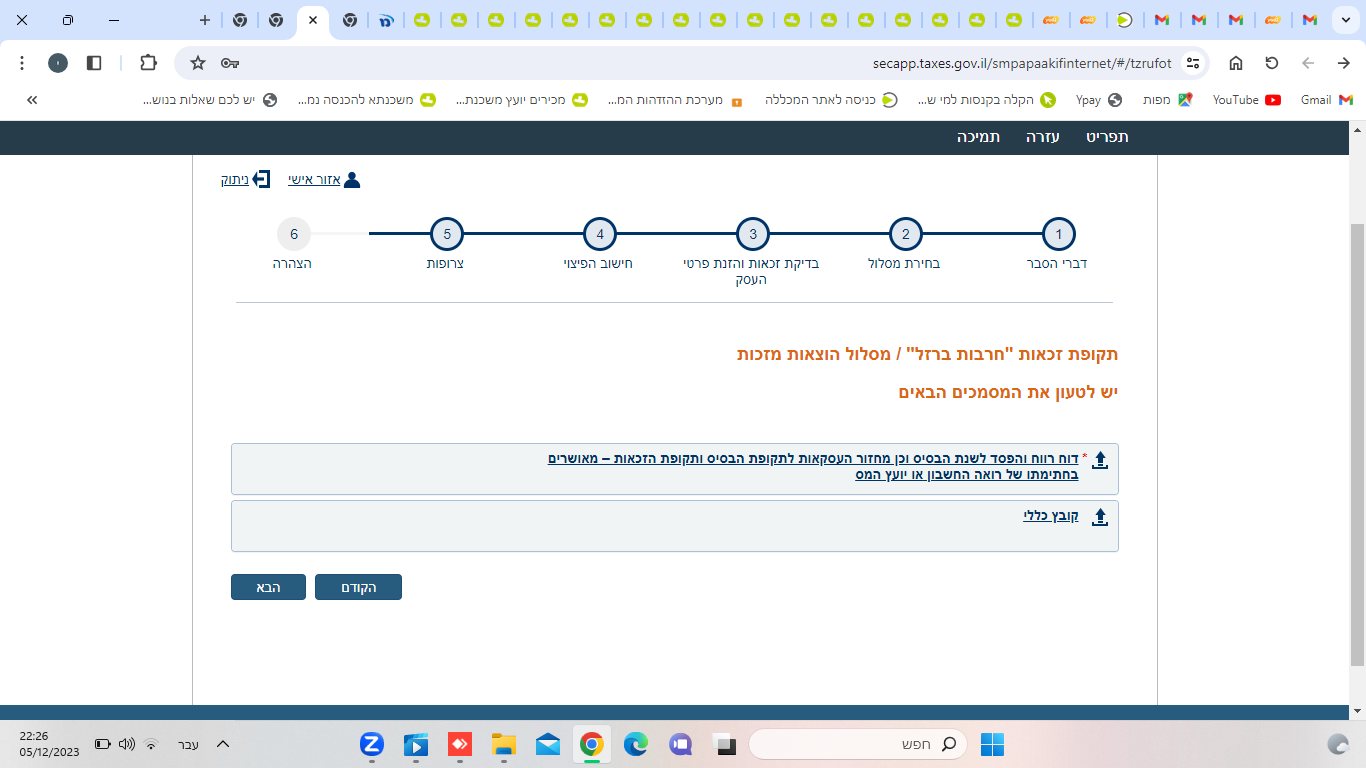Go to step 1 דברי הסבר
The image size is (1366, 768).
point(1058,235)
